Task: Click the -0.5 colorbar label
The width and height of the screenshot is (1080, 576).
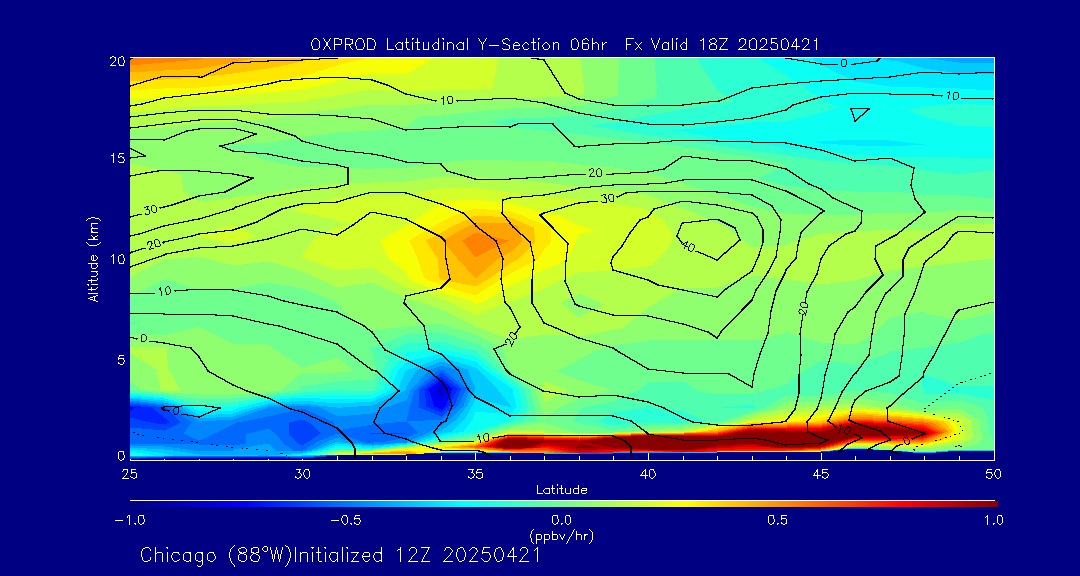Action: pyautogui.click(x=346, y=520)
